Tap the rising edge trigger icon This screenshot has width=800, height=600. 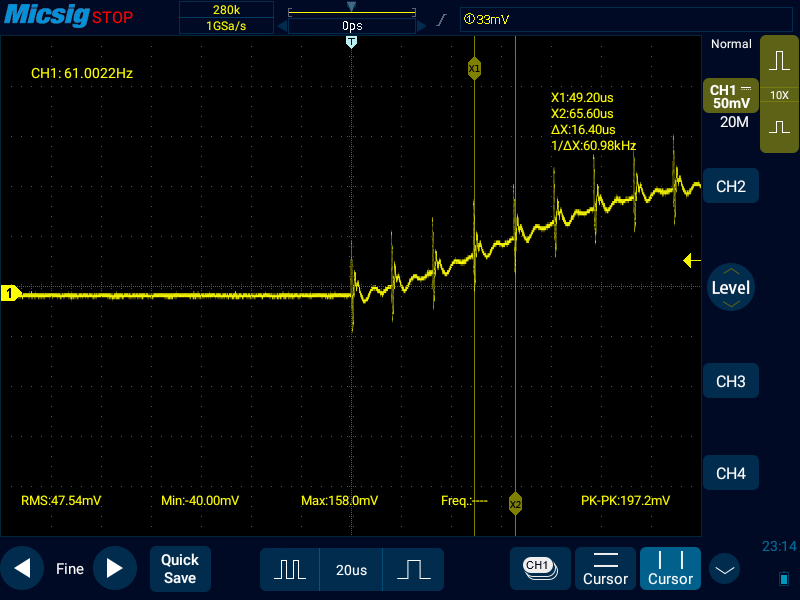[441, 20]
